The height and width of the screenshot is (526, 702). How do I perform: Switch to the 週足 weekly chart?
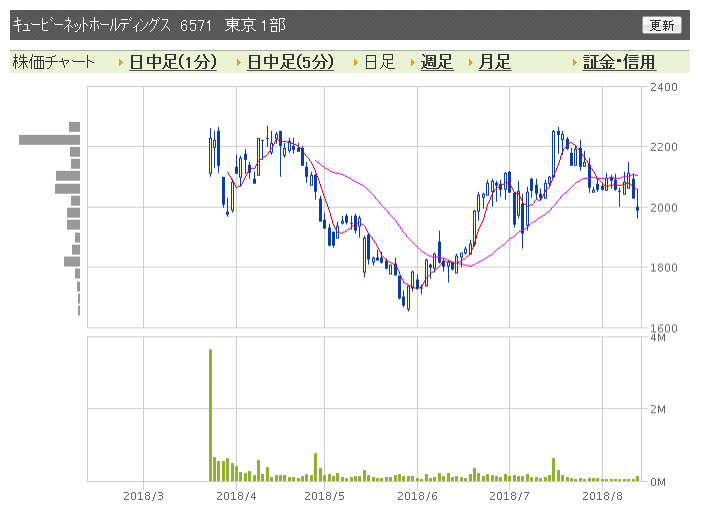tap(437, 62)
